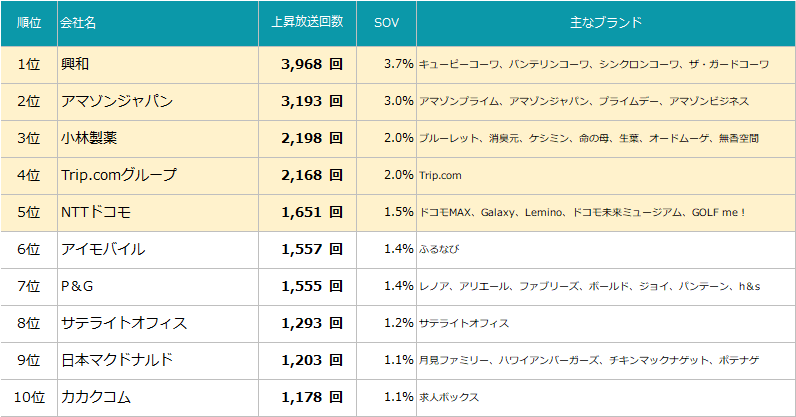Viewport: 796px width, 417px height.
Task: Click on 日本マクドナルド company cell
Action: (116, 360)
